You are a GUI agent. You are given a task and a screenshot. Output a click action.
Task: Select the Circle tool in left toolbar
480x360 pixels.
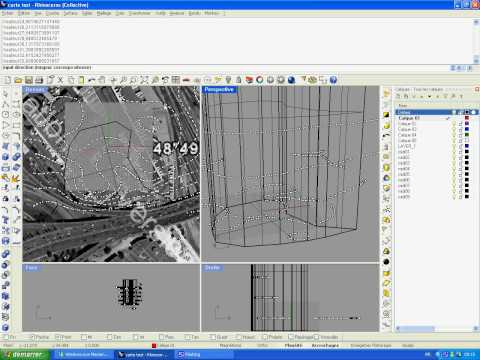(x=6, y=115)
